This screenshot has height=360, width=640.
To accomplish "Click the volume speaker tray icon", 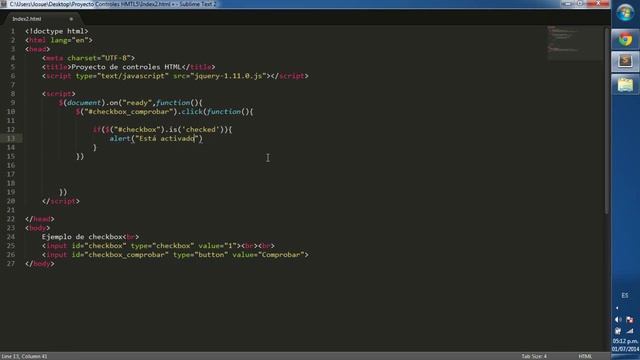I will 618,320.
